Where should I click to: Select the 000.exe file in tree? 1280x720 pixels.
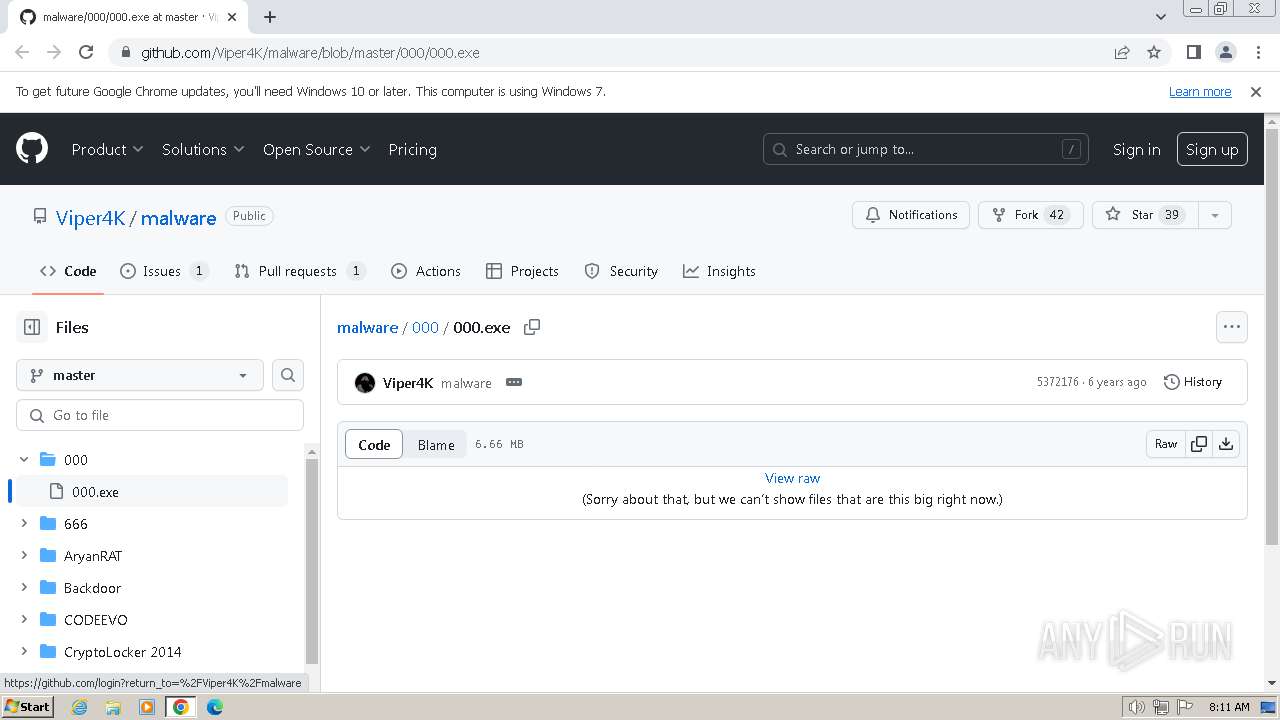152,491
